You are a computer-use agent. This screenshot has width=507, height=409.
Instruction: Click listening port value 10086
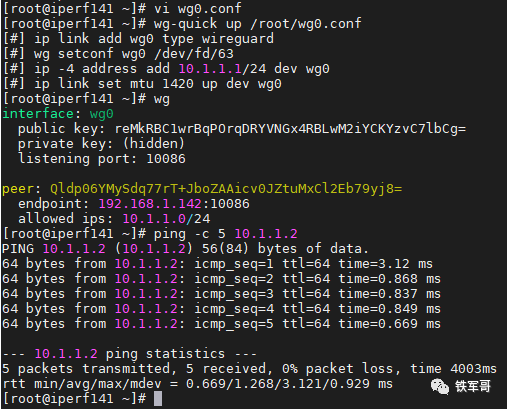166,159
